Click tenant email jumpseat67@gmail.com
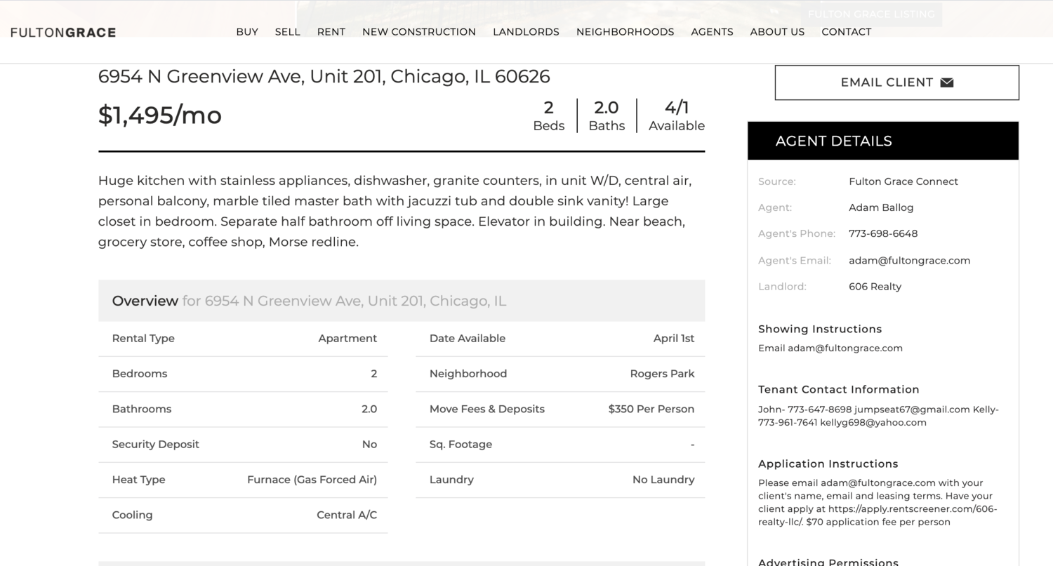This screenshot has width=1054, height=568. coord(911,409)
